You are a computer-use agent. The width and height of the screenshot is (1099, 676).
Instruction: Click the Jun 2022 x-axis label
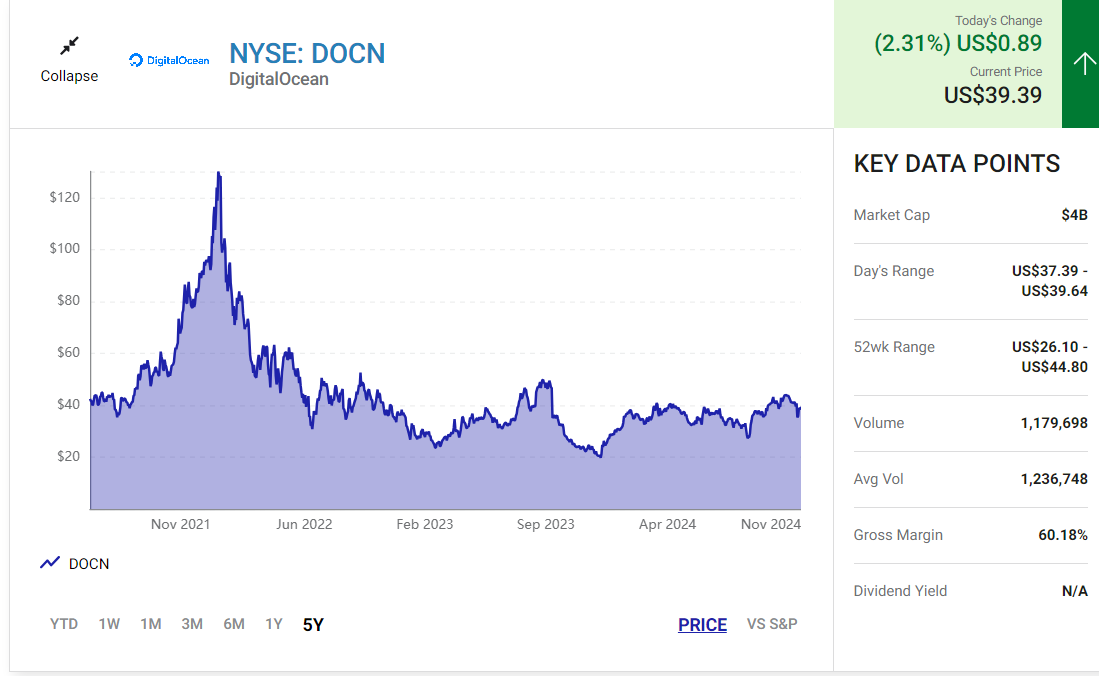[304, 525]
